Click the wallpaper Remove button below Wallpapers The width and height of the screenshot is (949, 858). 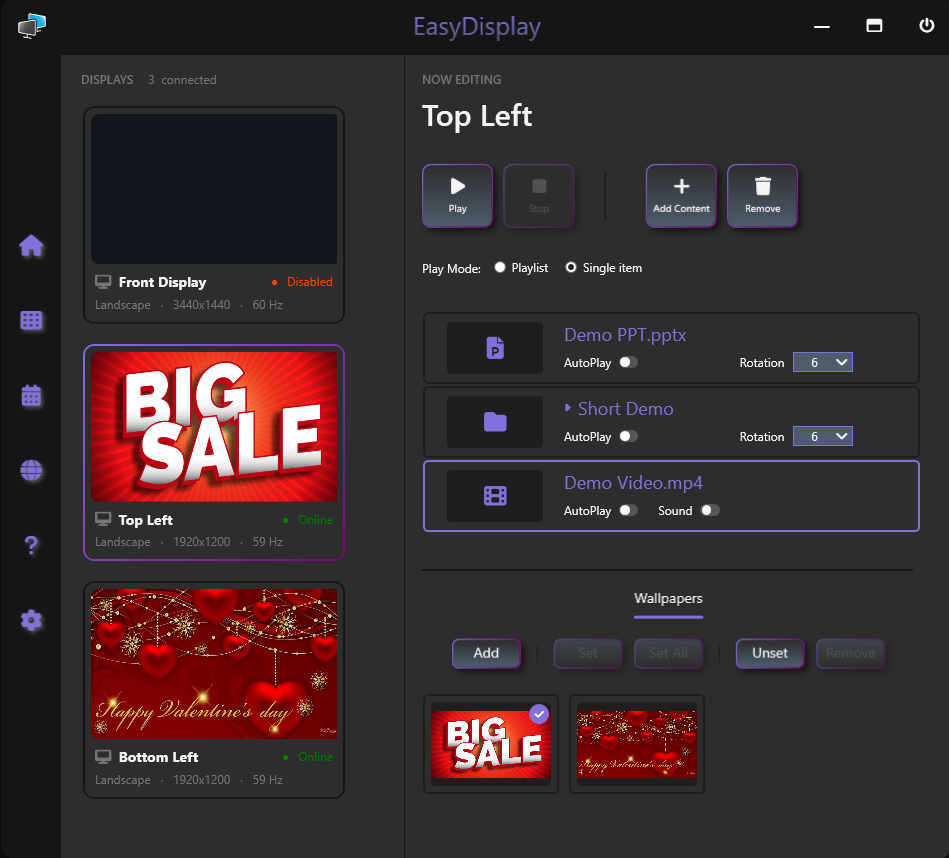pos(850,653)
